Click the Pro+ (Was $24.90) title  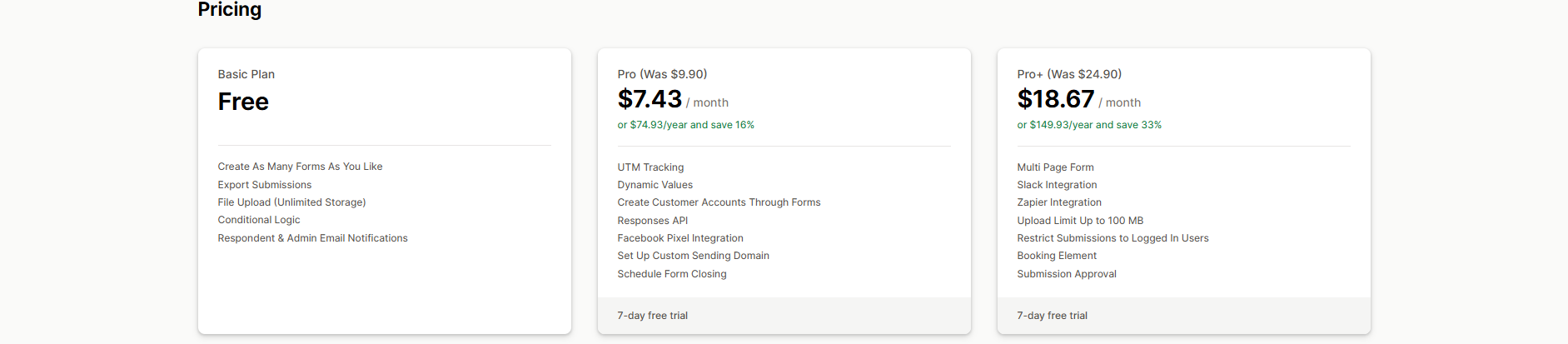tap(1069, 74)
